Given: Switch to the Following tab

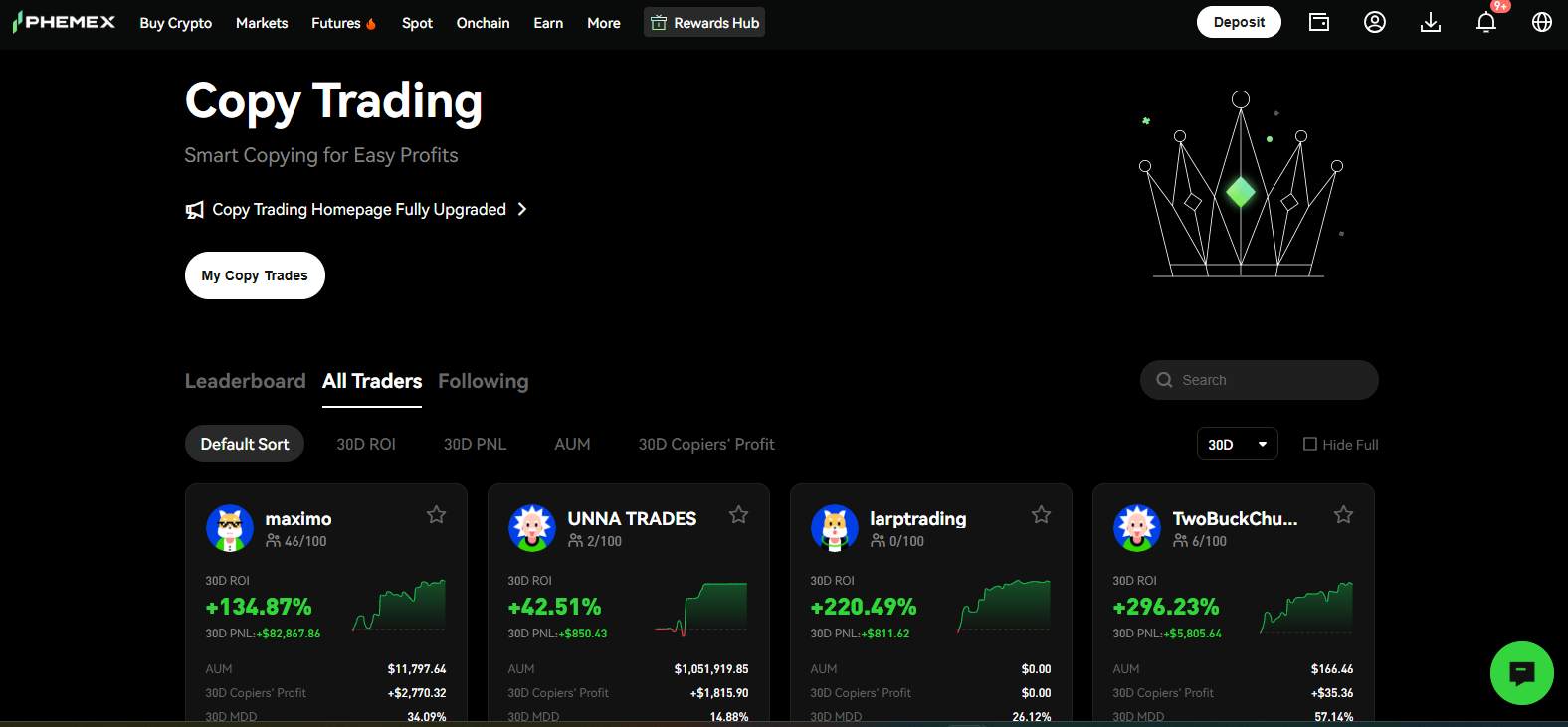Looking at the screenshot, I should tap(484, 381).
